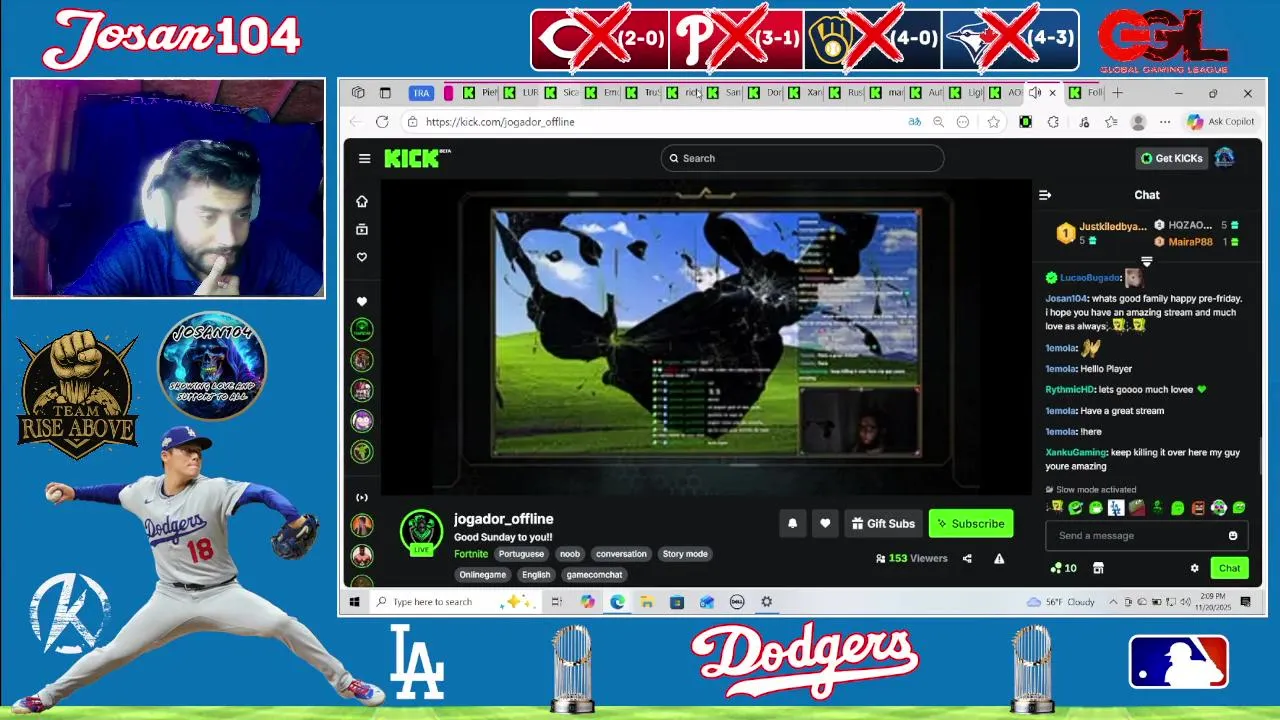The width and height of the screenshot is (1280, 720).
Task: Click the browser refresh button
Action: click(x=382, y=122)
